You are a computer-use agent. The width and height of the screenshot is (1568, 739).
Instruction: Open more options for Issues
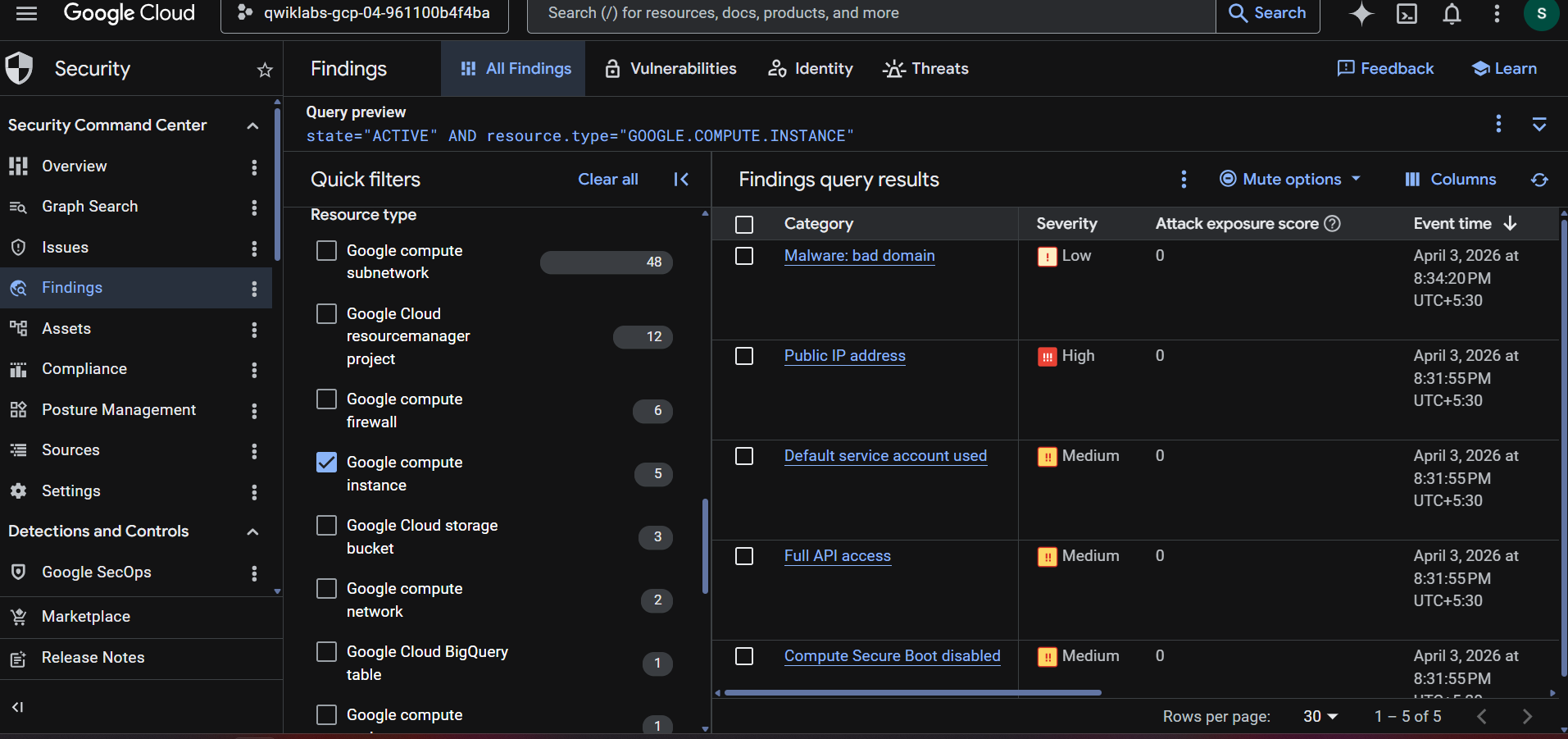254,248
